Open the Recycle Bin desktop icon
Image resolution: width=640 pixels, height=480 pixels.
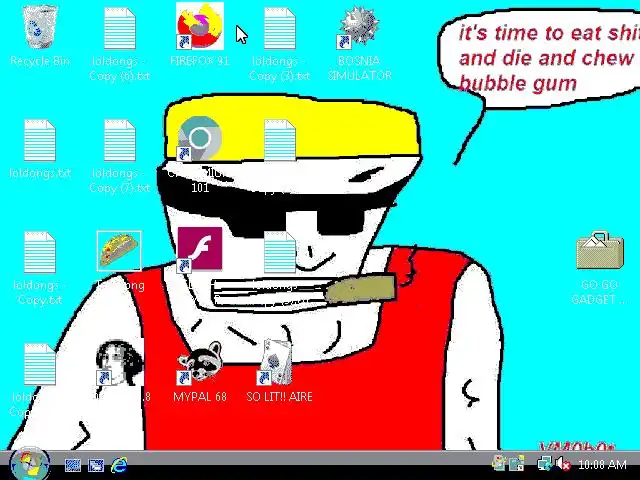tap(40, 27)
